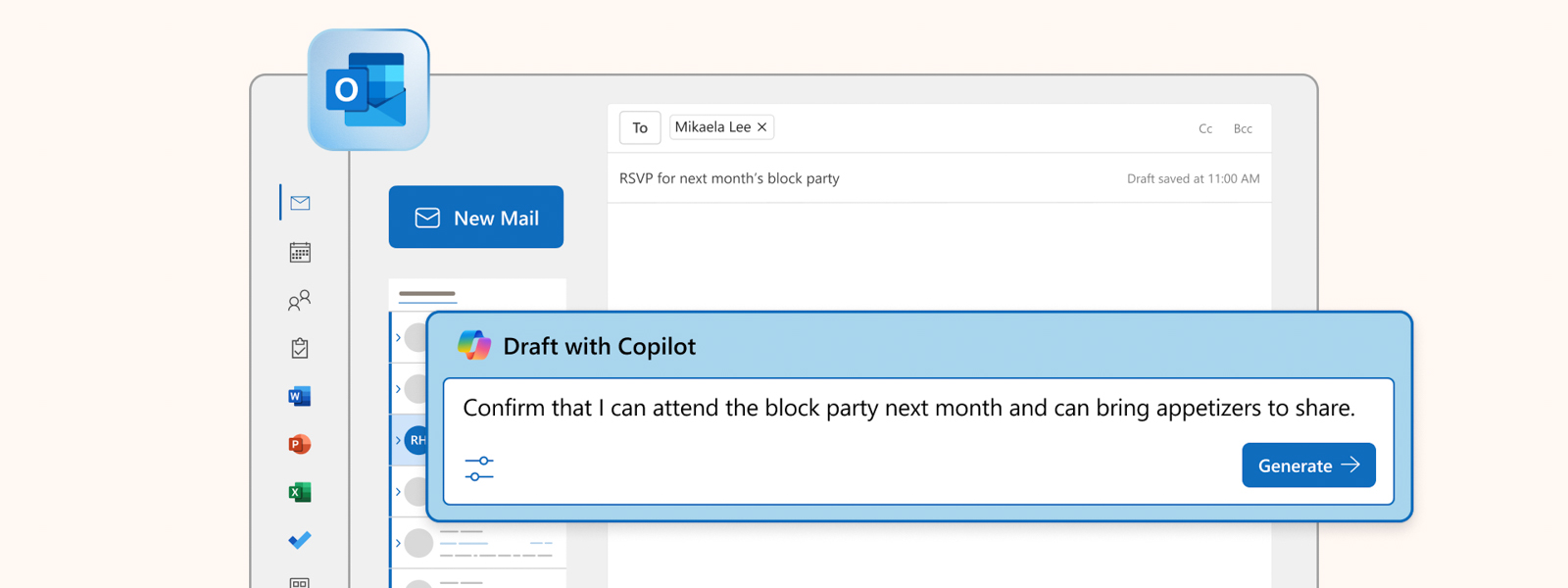Viewport: 1568px width, 588px height.
Task: Expand the first message thread chevron
Action: (400, 337)
